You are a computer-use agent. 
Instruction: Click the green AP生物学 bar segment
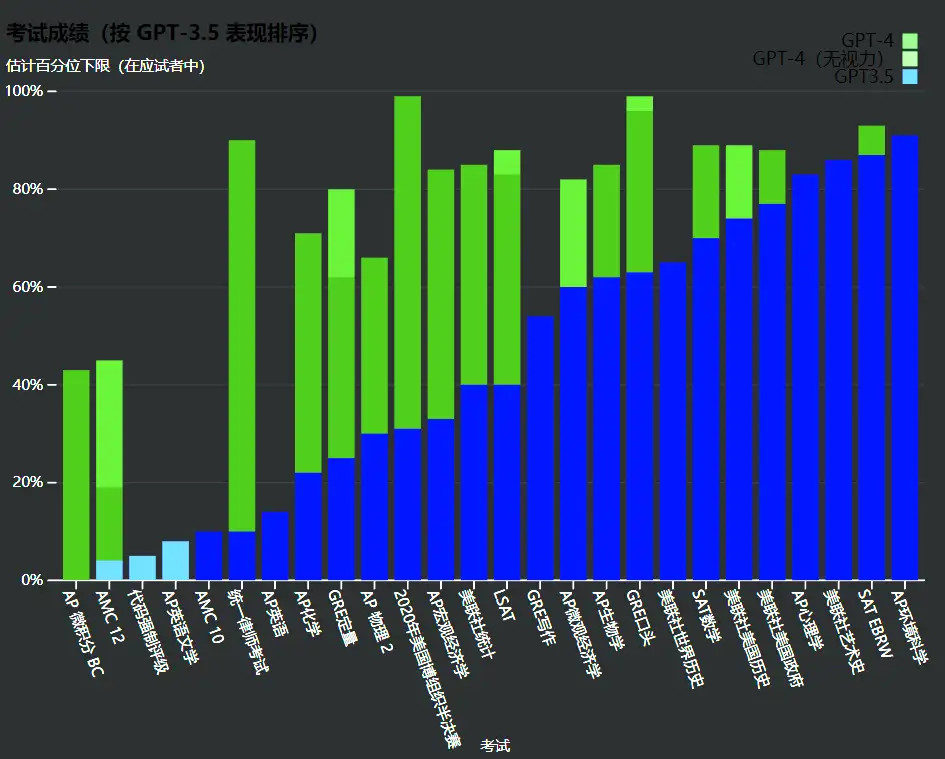606,221
